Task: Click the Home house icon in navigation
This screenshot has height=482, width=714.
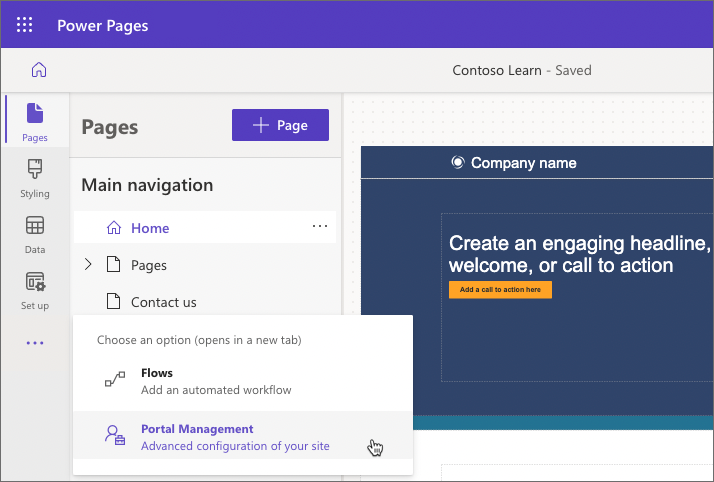Action: click(114, 227)
